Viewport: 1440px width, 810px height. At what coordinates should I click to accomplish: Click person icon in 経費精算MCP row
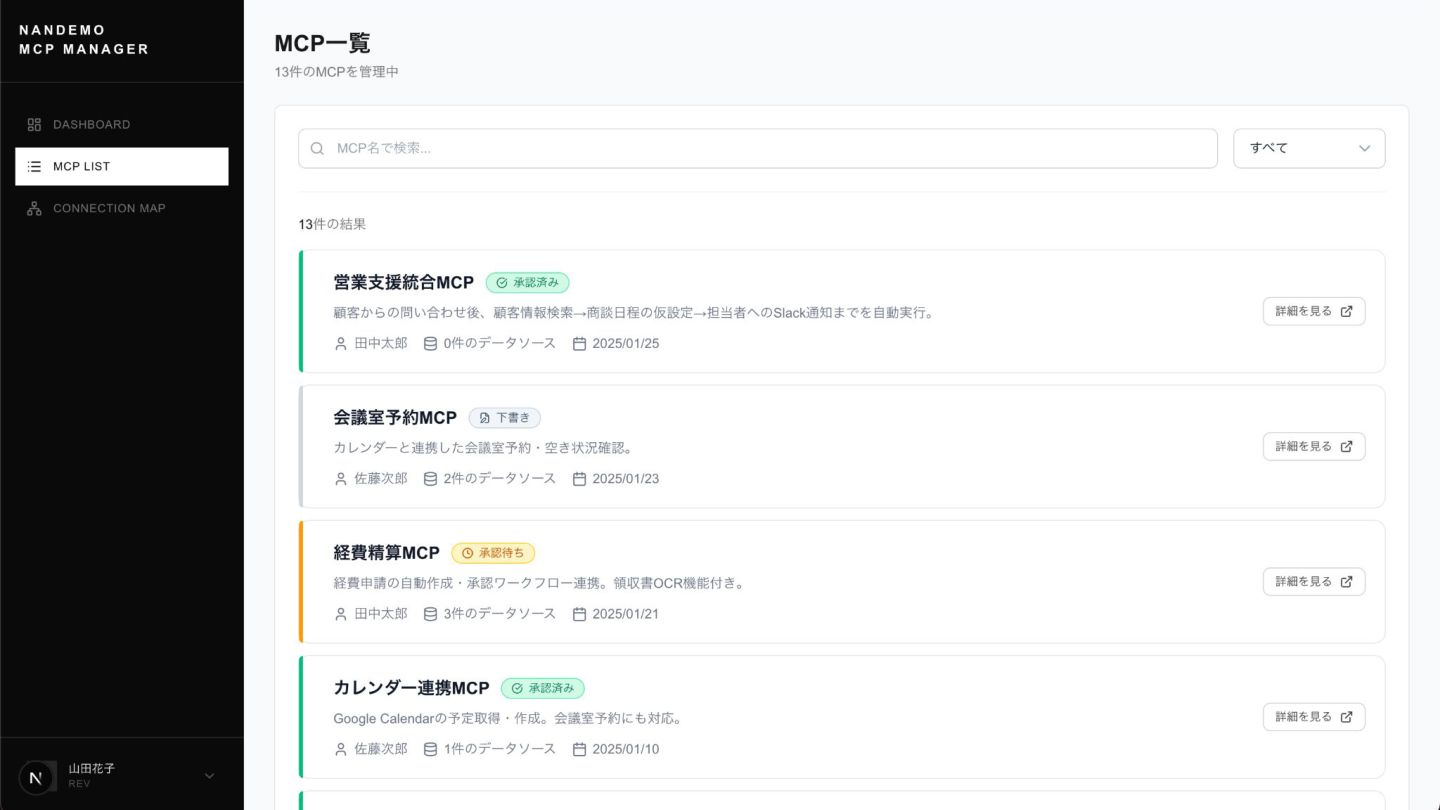click(340, 613)
